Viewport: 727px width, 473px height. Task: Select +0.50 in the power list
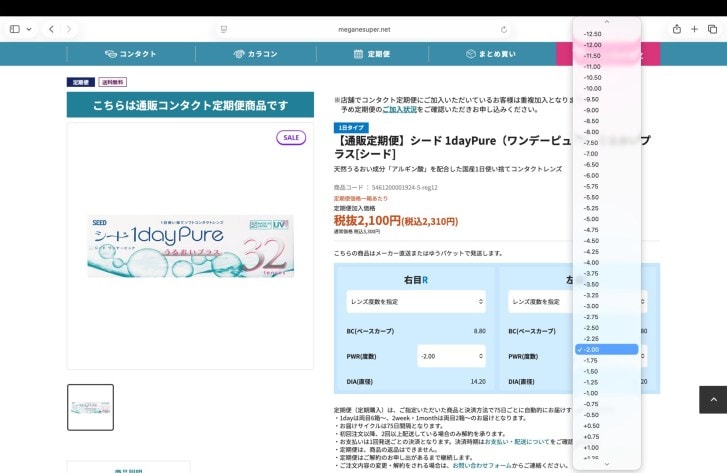pyautogui.click(x=593, y=425)
